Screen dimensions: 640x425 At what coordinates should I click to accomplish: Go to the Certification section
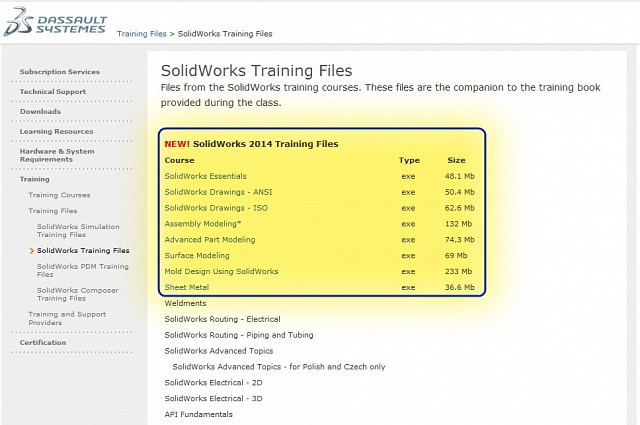pyautogui.click(x=43, y=343)
